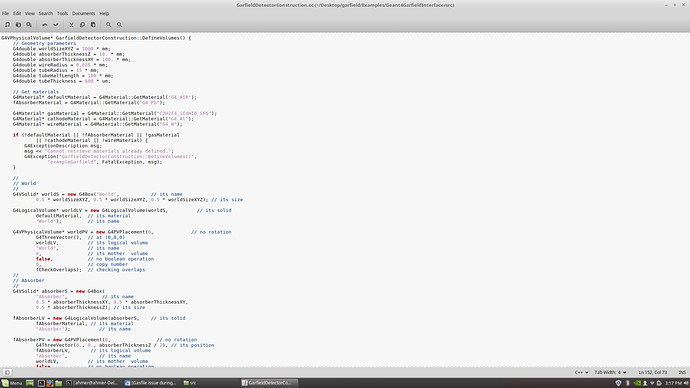
Task: Click the 'fAbsorberPV = new G4PVPlacement' line
Action: [105, 340]
